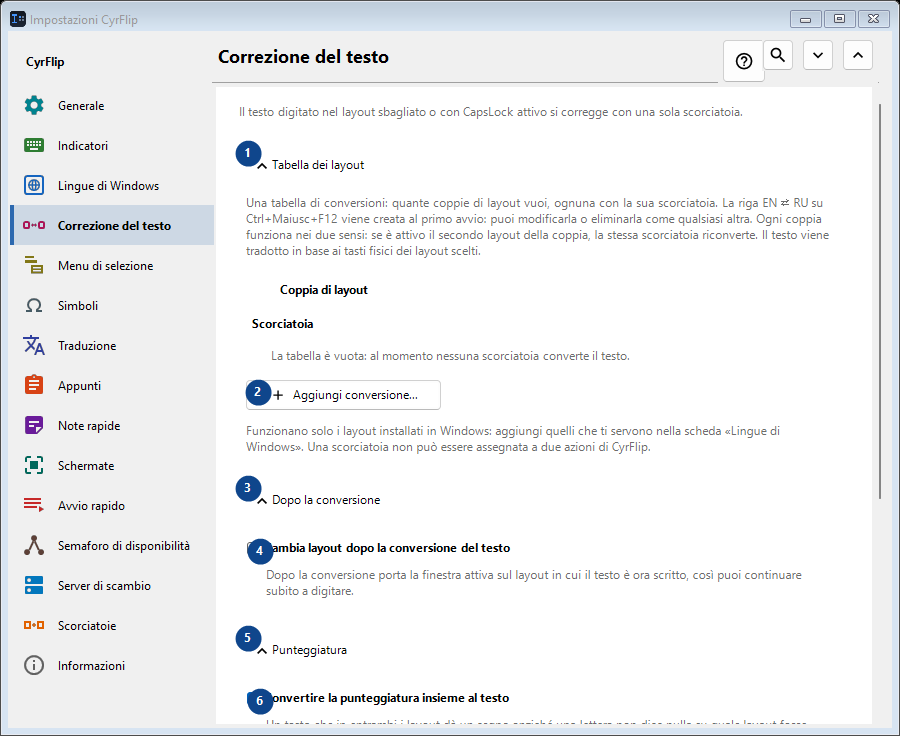This screenshot has width=900, height=736.
Task: Click the Semaforo di disponibilità icon
Action: coord(34,545)
